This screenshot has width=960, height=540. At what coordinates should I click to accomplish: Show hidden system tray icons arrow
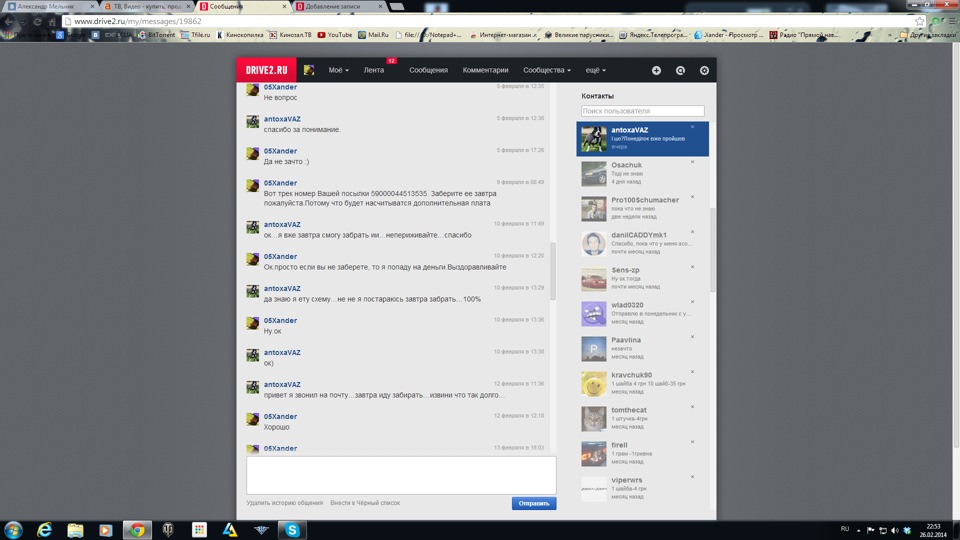pos(858,530)
